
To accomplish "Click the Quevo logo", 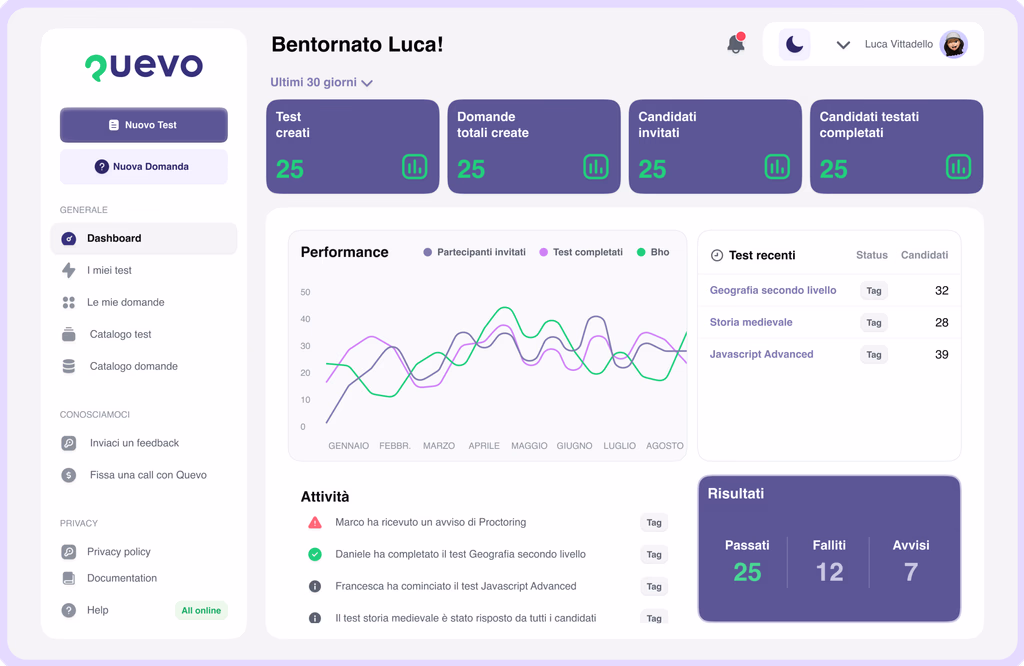I will click(x=144, y=67).
